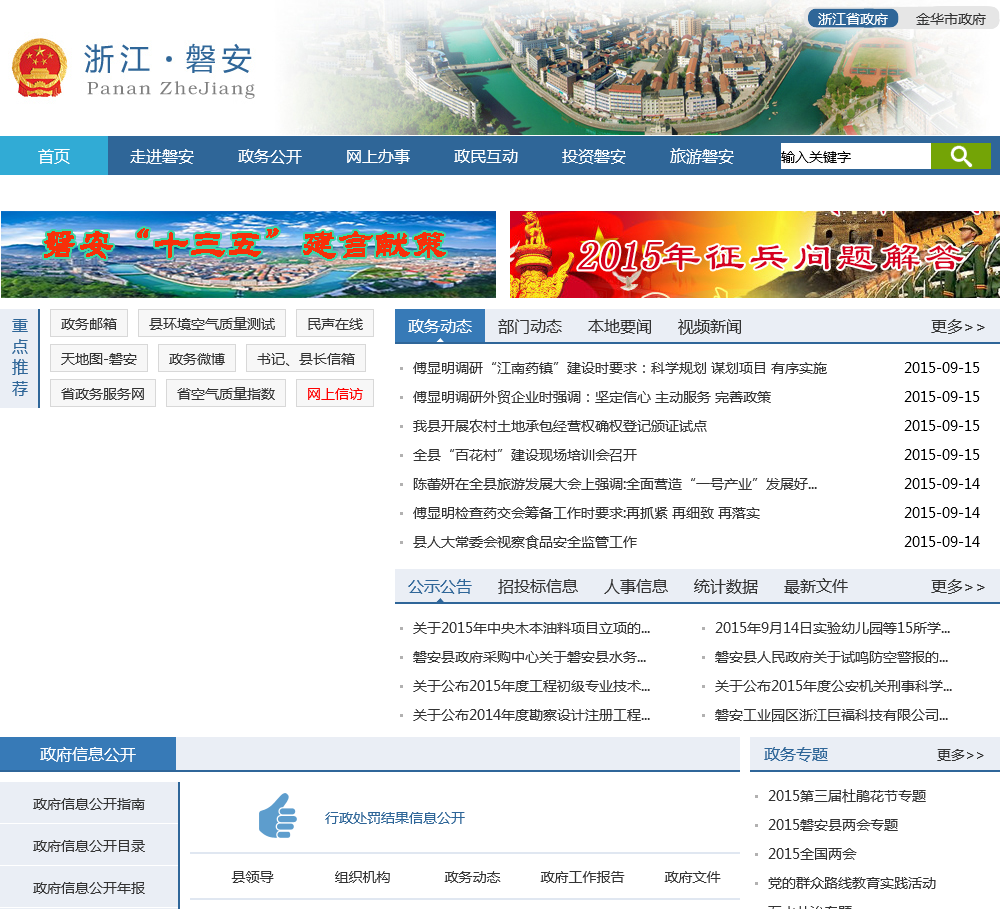The width and height of the screenshot is (1000, 909).
Task: Open notice 关于公布2014年度勘察设计注册工程
Action: [x=531, y=715]
